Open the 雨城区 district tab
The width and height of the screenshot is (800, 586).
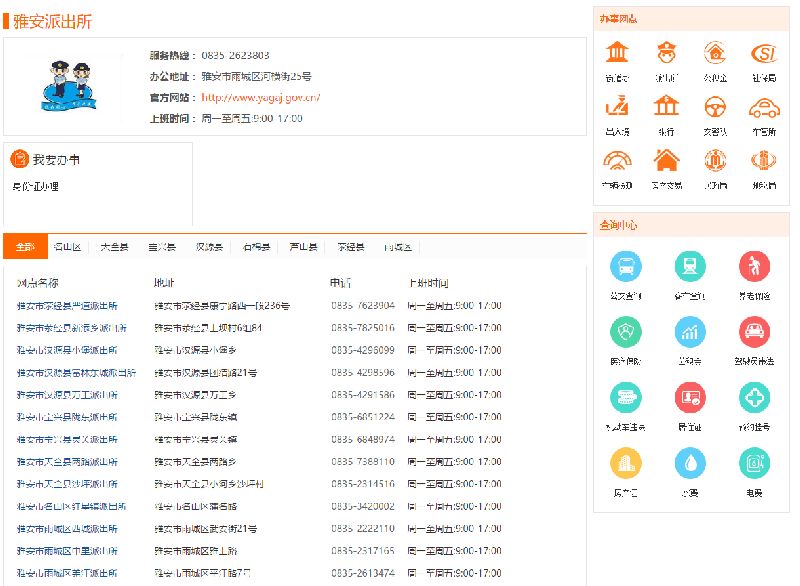coord(397,247)
